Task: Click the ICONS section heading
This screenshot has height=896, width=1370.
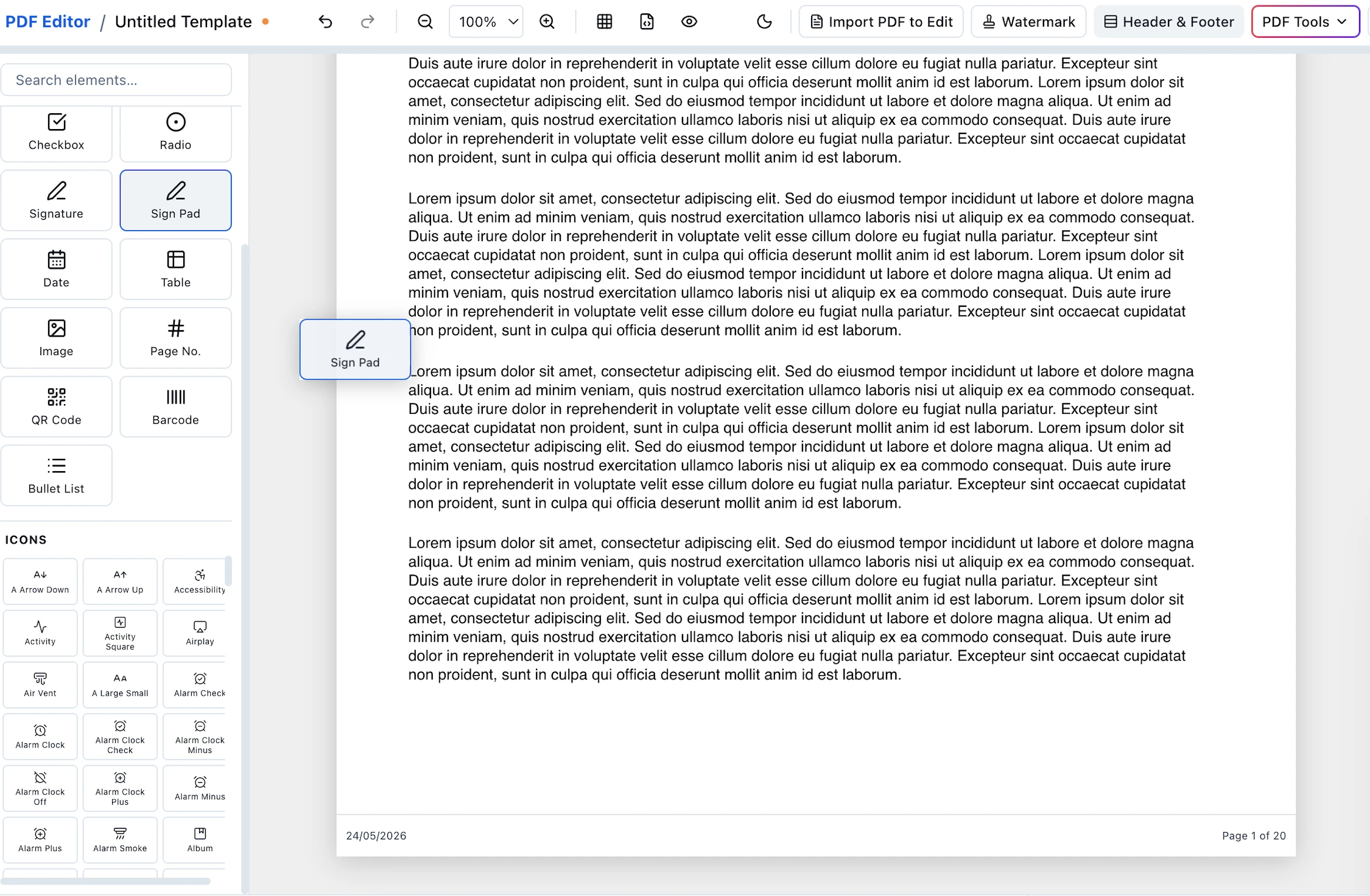Action: pos(26,540)
